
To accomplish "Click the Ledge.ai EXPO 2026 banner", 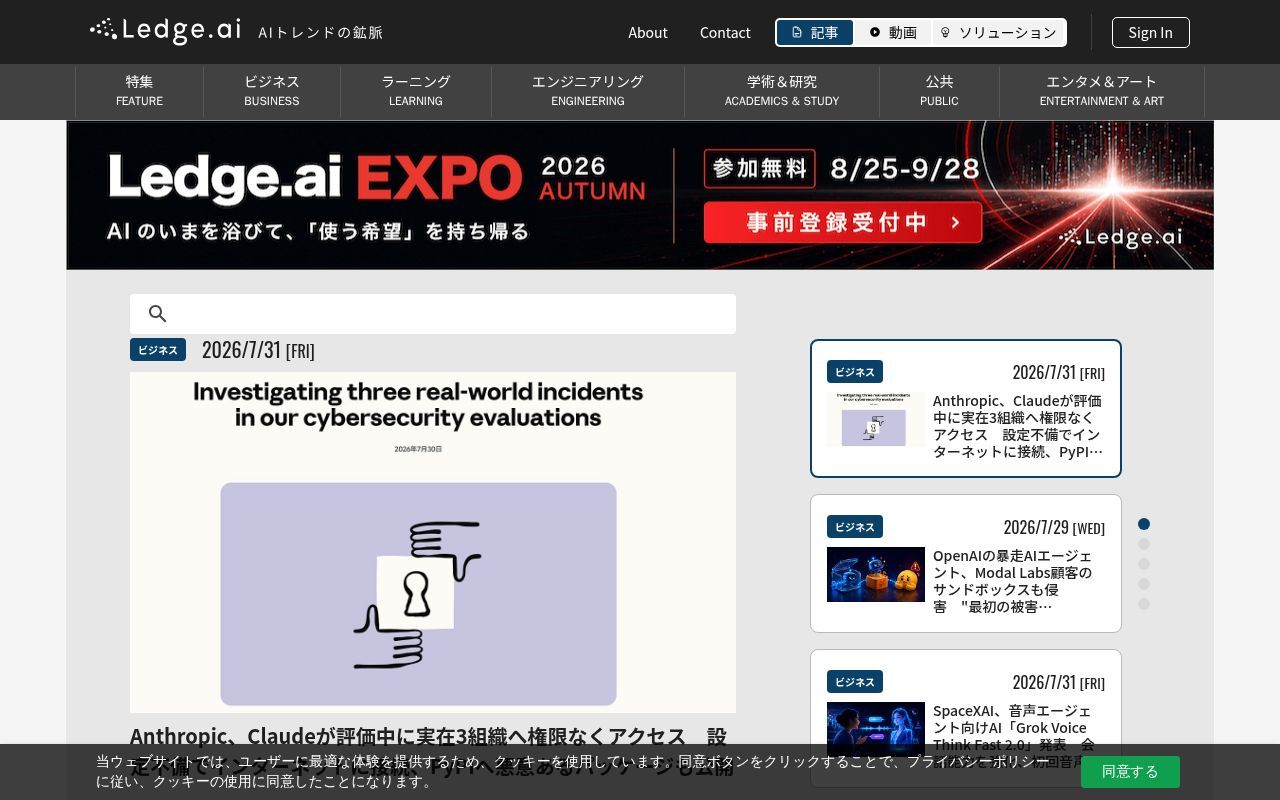I will coord(640,195).
